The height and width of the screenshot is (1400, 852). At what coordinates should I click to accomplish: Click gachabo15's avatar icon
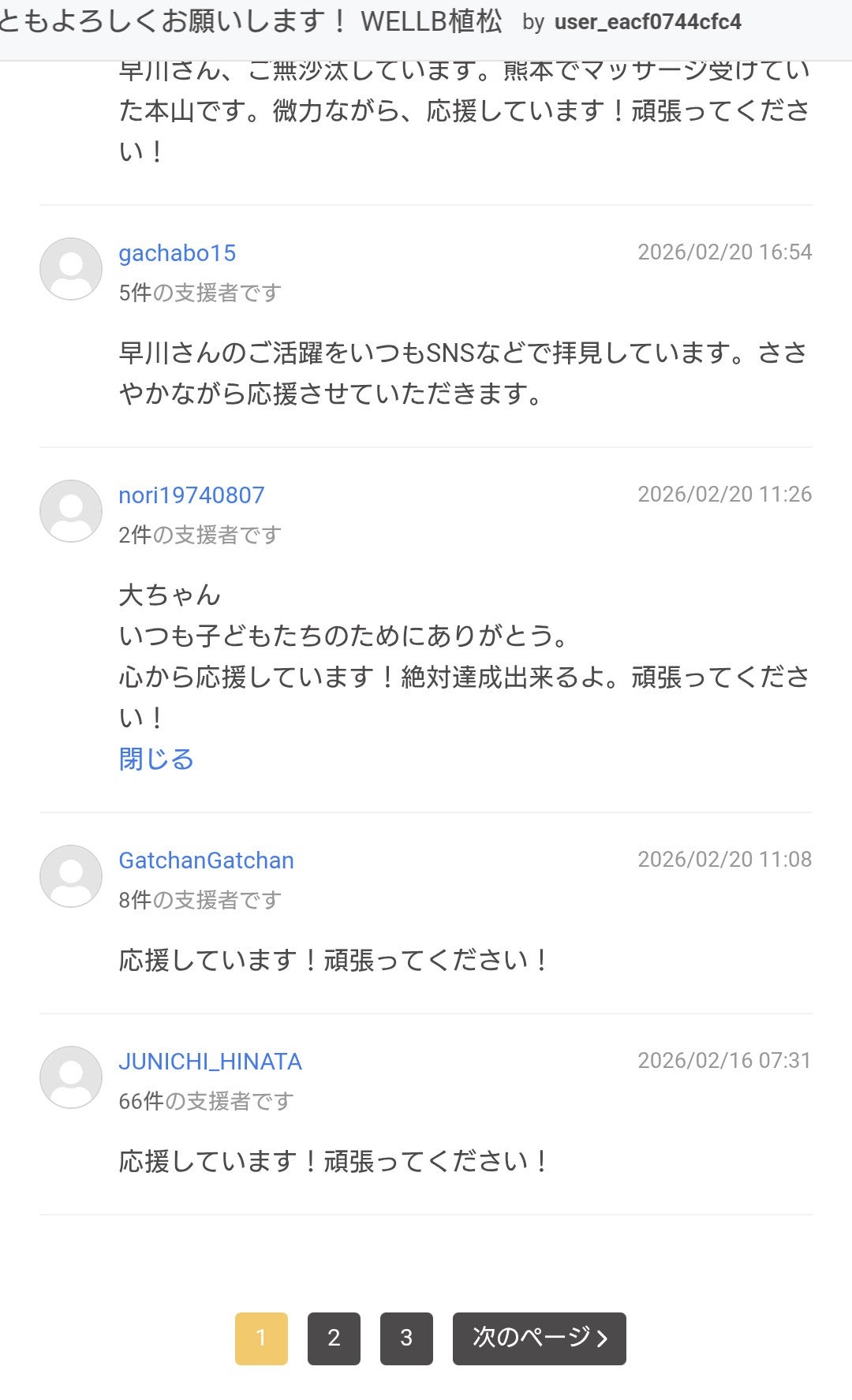[x=71, y=269]
